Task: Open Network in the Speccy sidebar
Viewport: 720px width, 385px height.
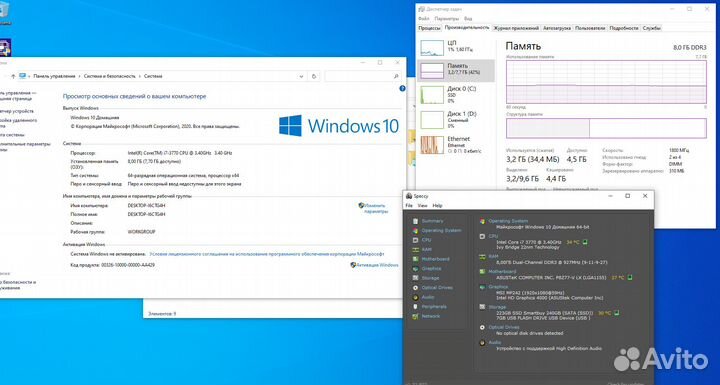Action: (431, 316)
